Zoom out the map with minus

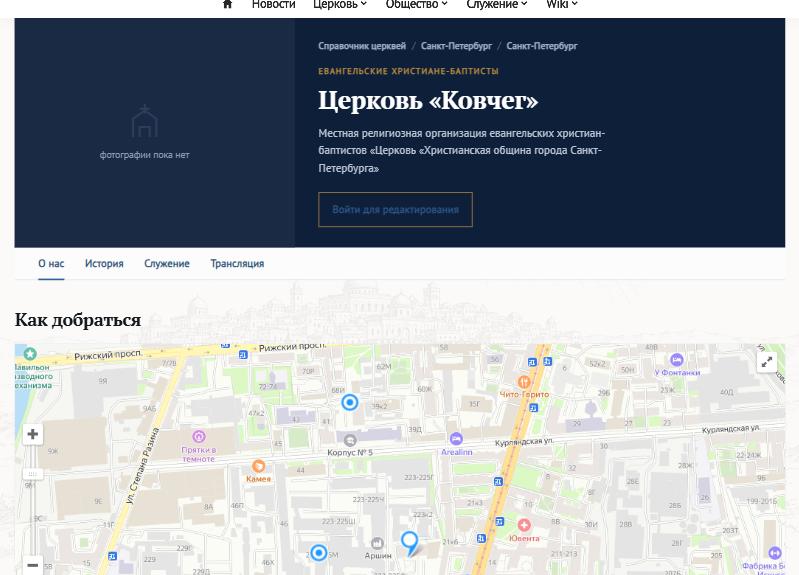click(33, 565)
